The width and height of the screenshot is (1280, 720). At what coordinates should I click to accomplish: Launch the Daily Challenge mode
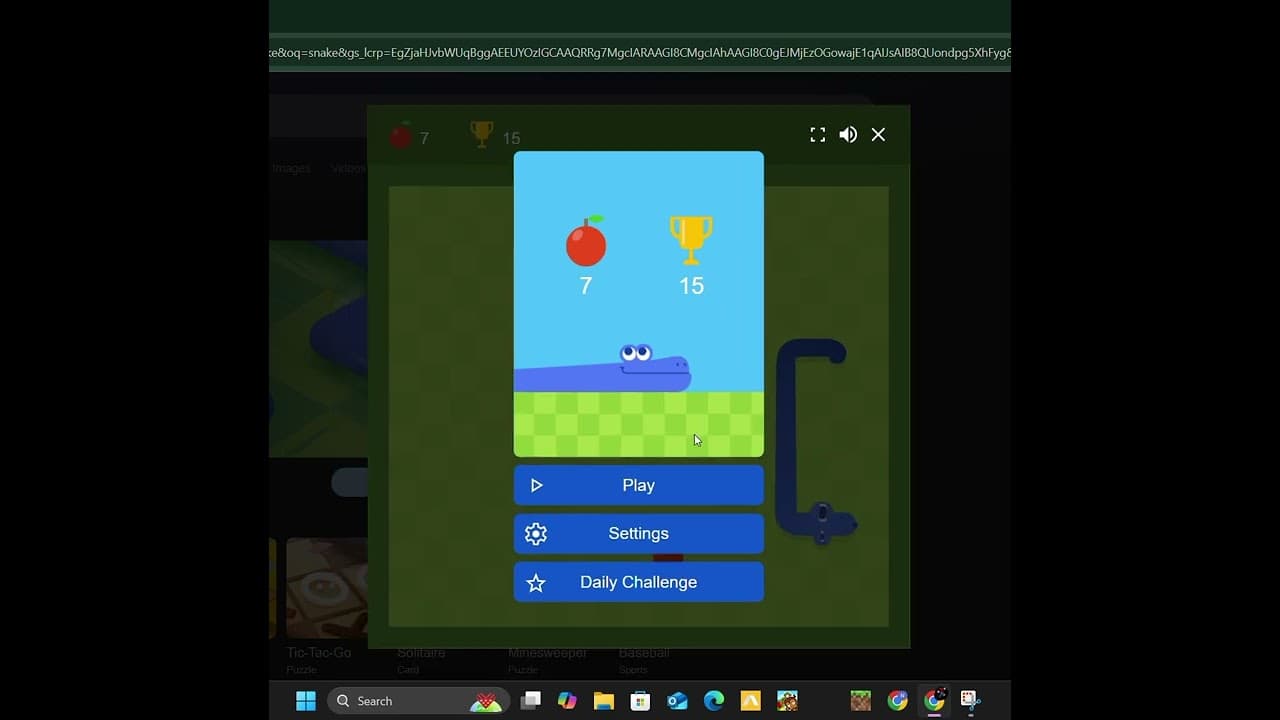pyautogui.click(x=638, y=582)
